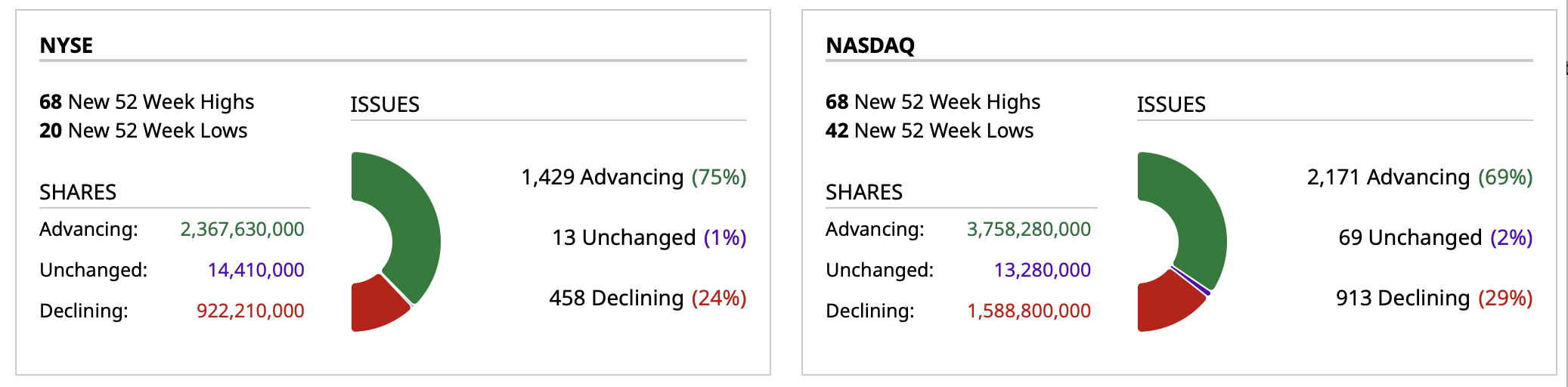The width and height of the screenshot is (1568, 387).
Task: Click the red declining segment of NASDAQ donut chart
Action: click(x=1164, y=305)
